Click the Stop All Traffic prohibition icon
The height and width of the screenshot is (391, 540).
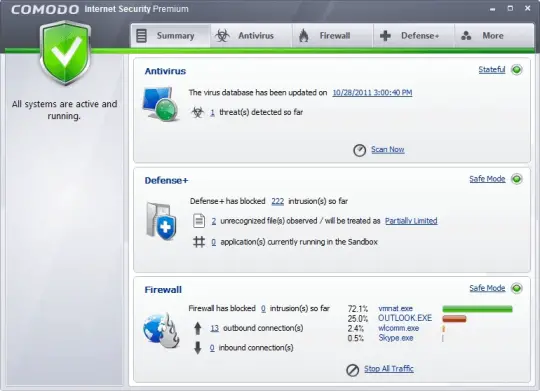[x=352, y=370]
